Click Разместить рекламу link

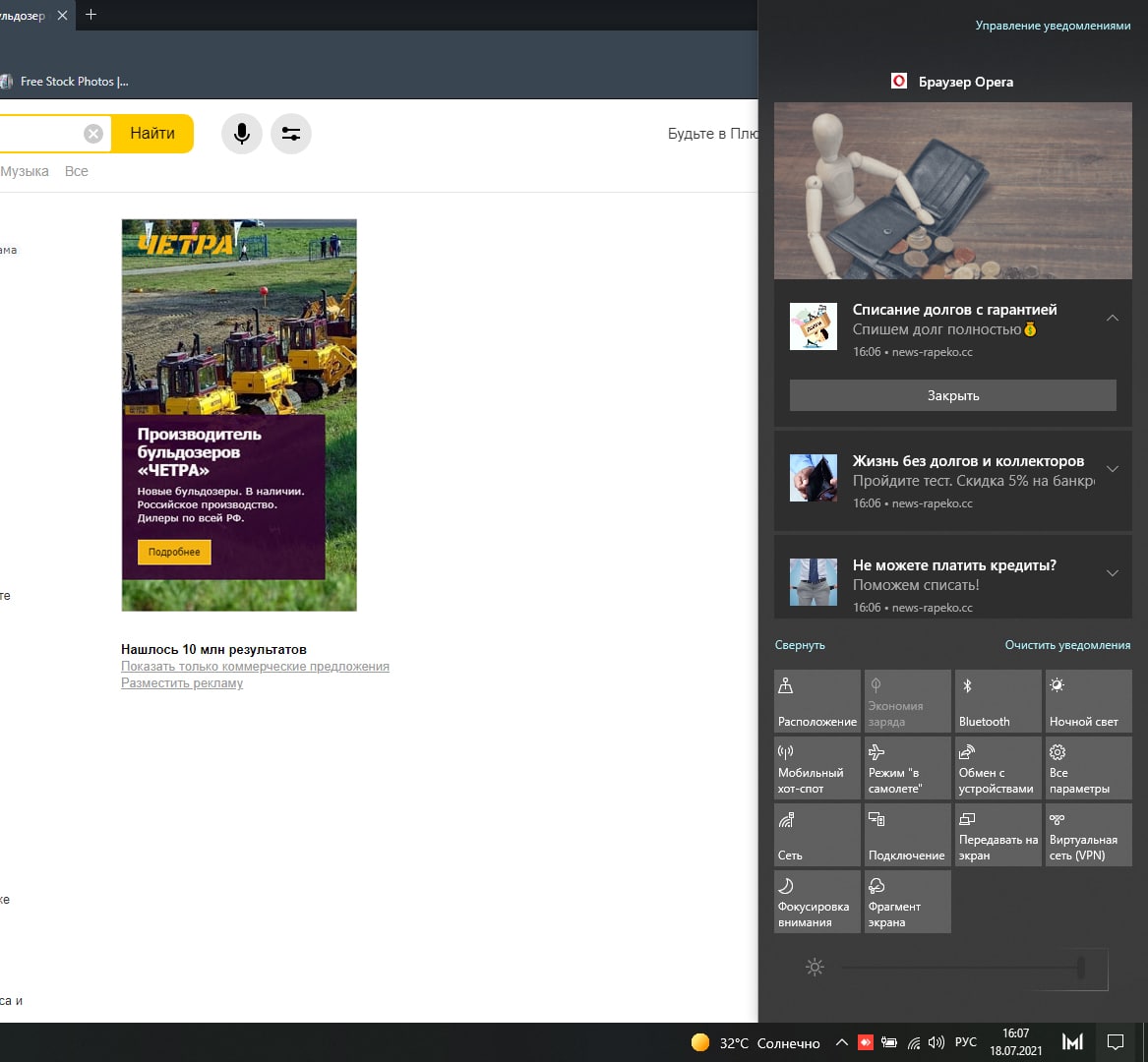[182, 682]
